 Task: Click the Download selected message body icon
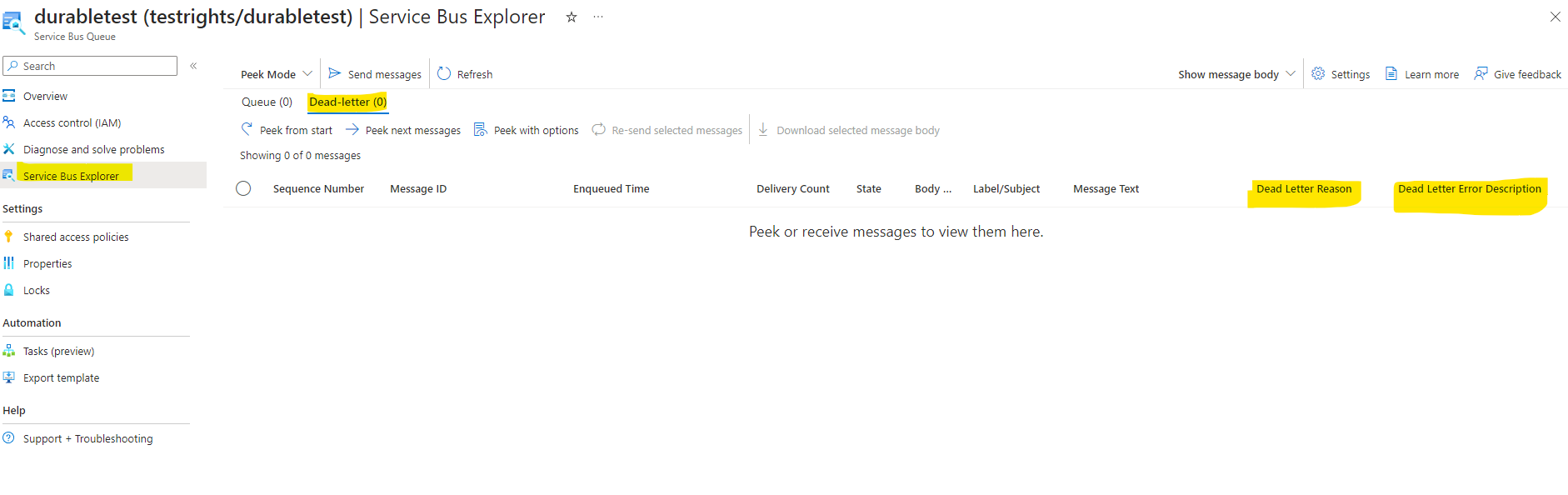pos(763,129)
